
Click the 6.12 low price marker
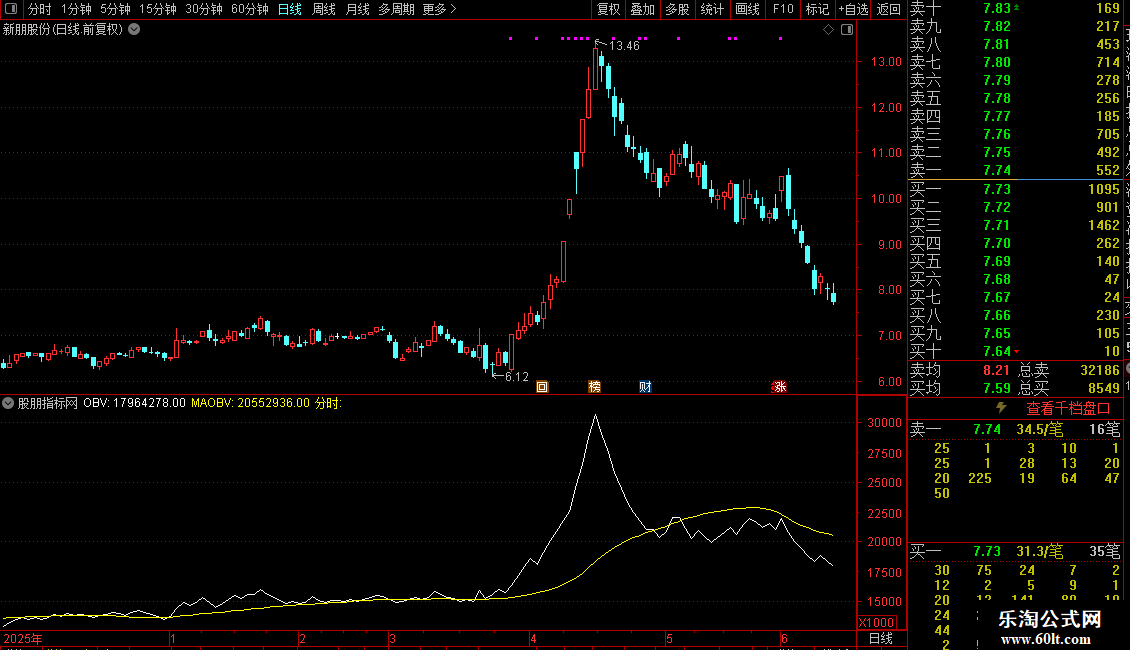(x=517, y=376)
